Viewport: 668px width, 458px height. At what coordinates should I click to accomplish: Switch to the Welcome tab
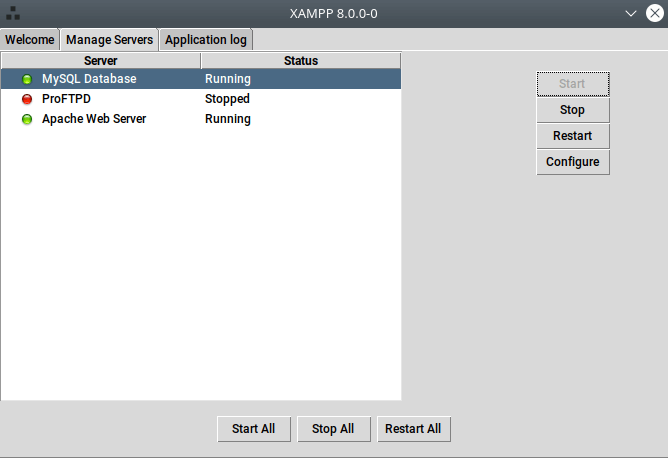tap(30, 40)
